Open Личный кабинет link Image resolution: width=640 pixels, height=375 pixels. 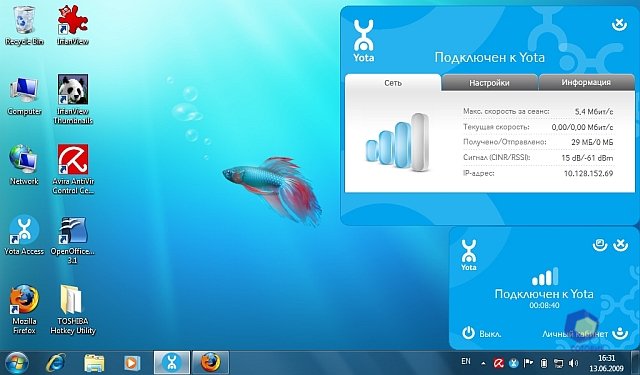click(585, 334)
